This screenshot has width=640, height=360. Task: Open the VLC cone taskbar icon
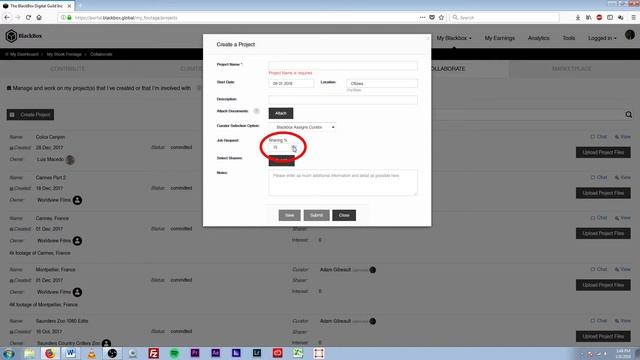click(92, 353)
